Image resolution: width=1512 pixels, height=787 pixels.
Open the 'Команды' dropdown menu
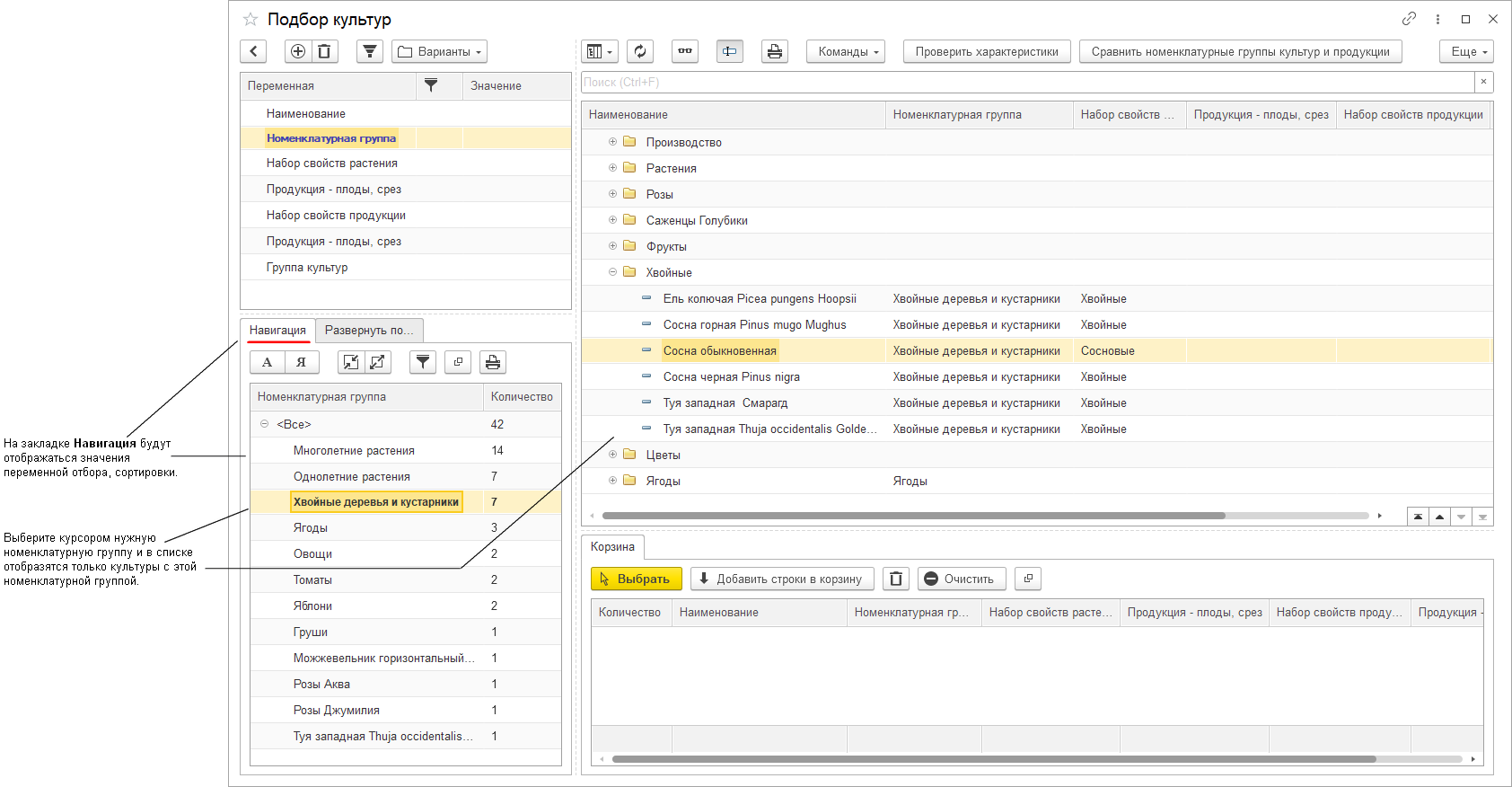(x=845, y=51)
